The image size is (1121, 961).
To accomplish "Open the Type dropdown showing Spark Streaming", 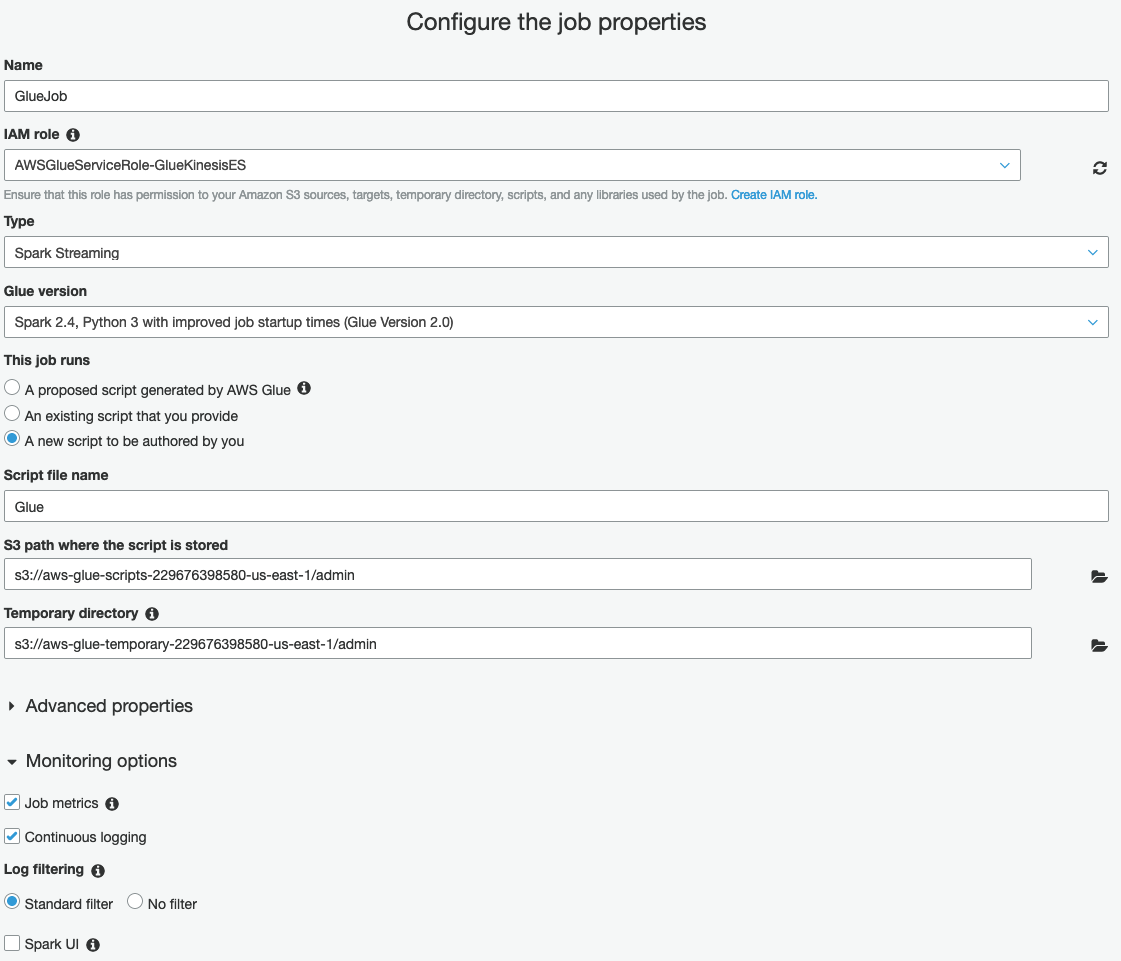I will point(556,252).
